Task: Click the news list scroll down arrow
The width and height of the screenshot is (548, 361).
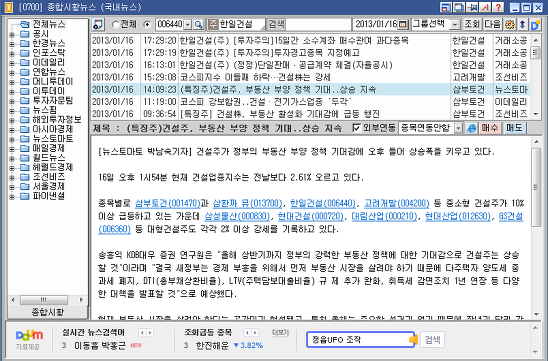Action: (x=536, y=114)
